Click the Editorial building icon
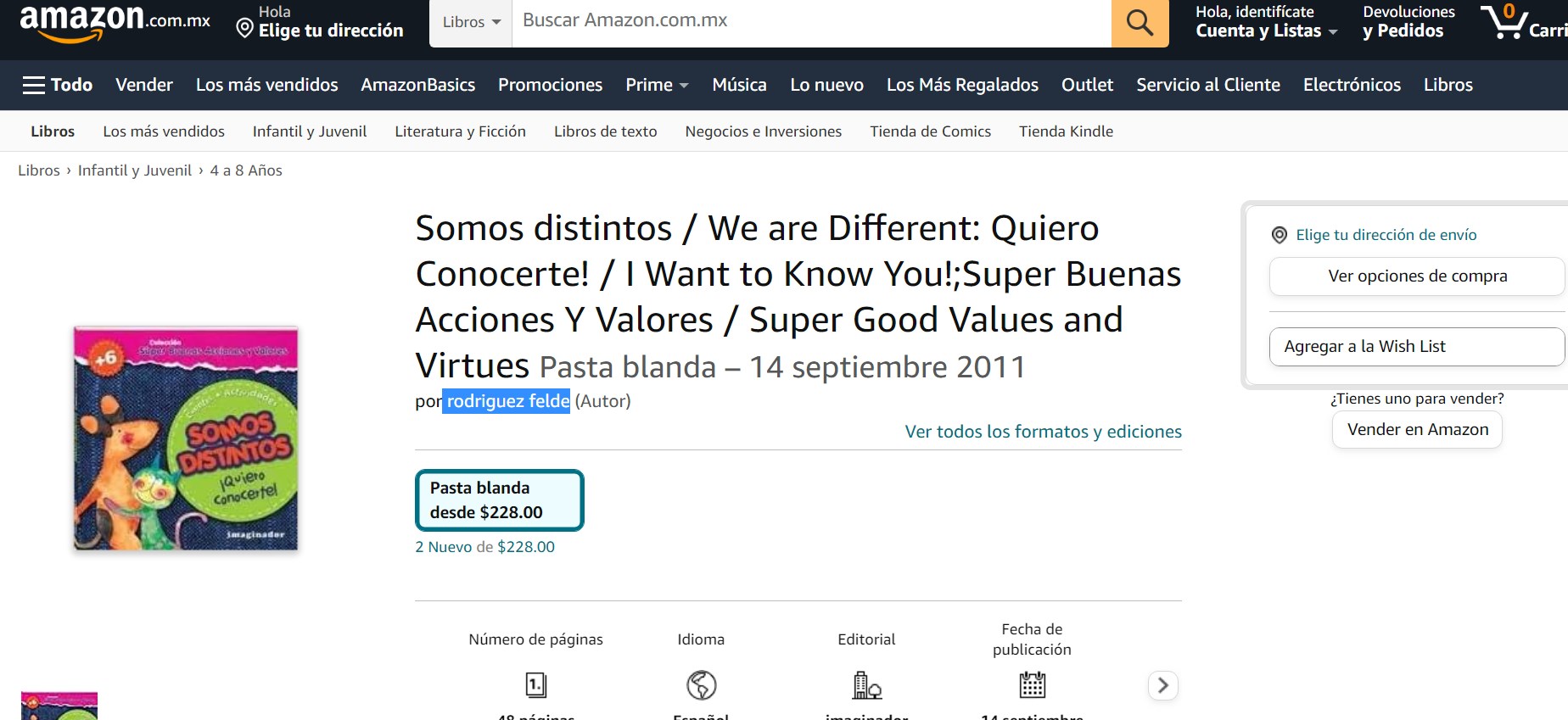This screenshot has width=1568, height=720. click(x=866, y=684)
